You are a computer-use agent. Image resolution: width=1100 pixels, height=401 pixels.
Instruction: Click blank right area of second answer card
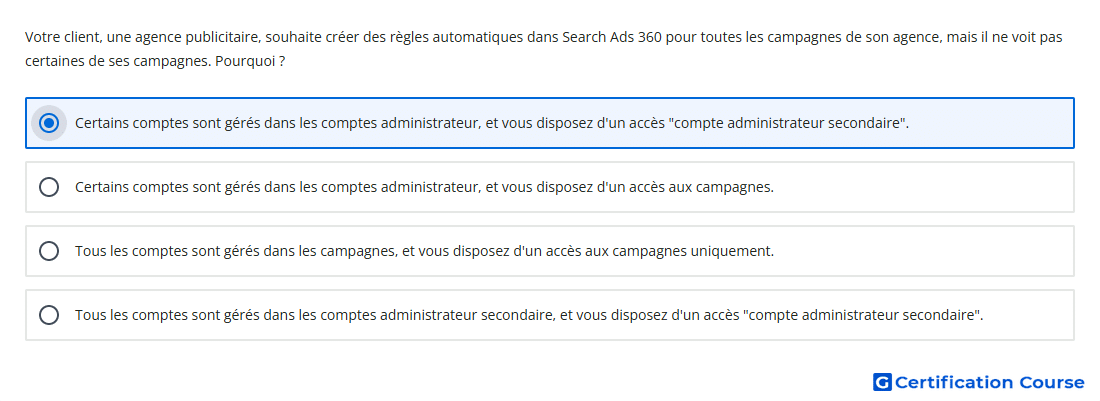coord(923,187)
